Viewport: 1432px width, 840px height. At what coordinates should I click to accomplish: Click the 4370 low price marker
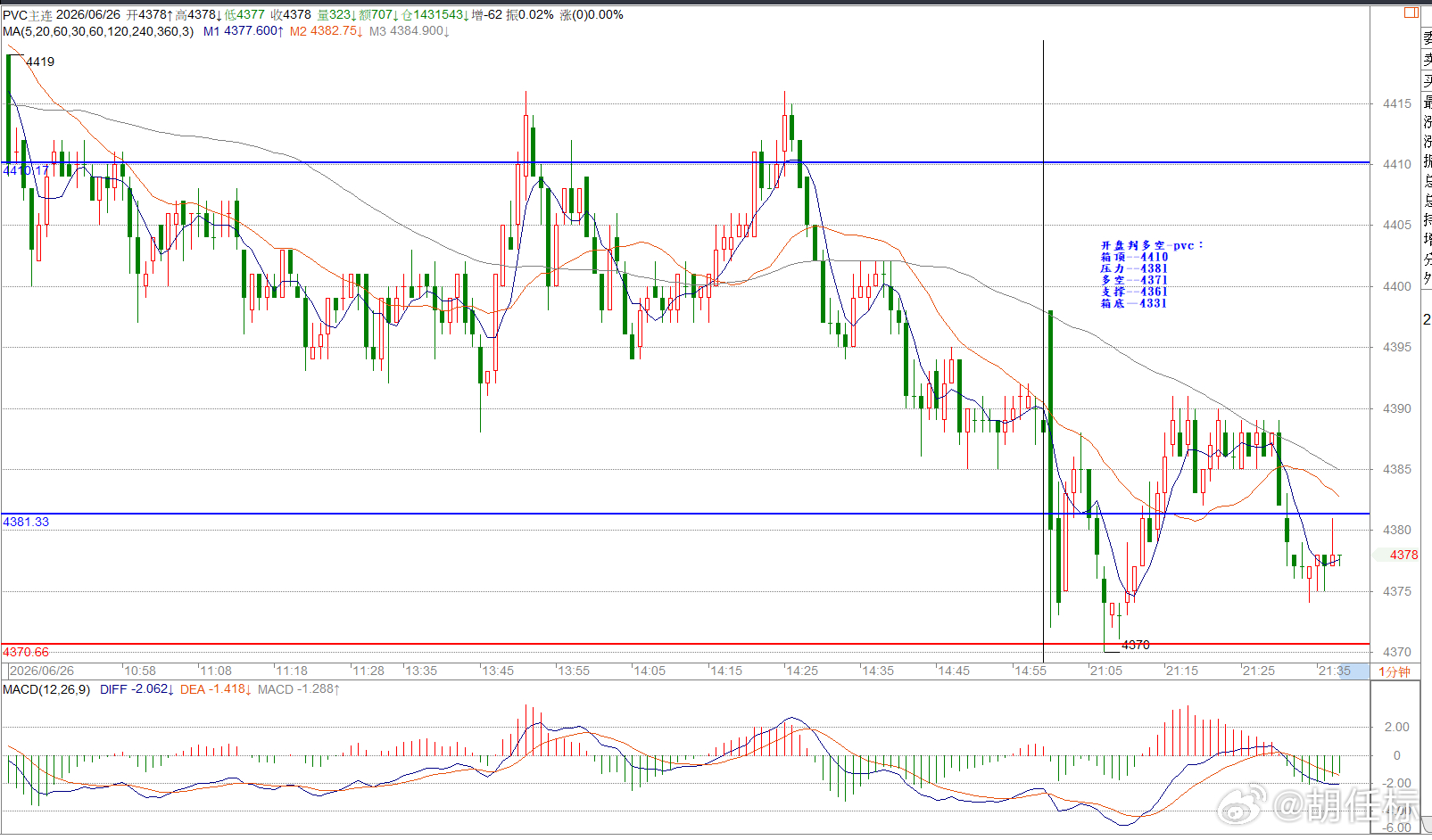(x=1136, y=645)
